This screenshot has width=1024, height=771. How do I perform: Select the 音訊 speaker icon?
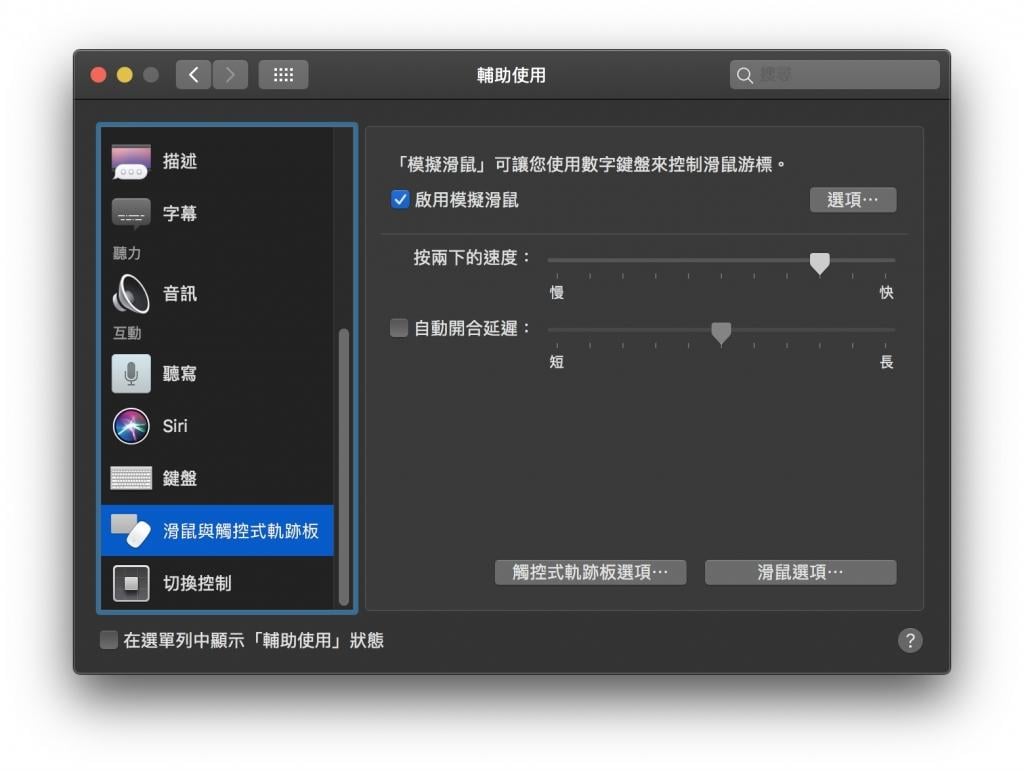(131, 294)
